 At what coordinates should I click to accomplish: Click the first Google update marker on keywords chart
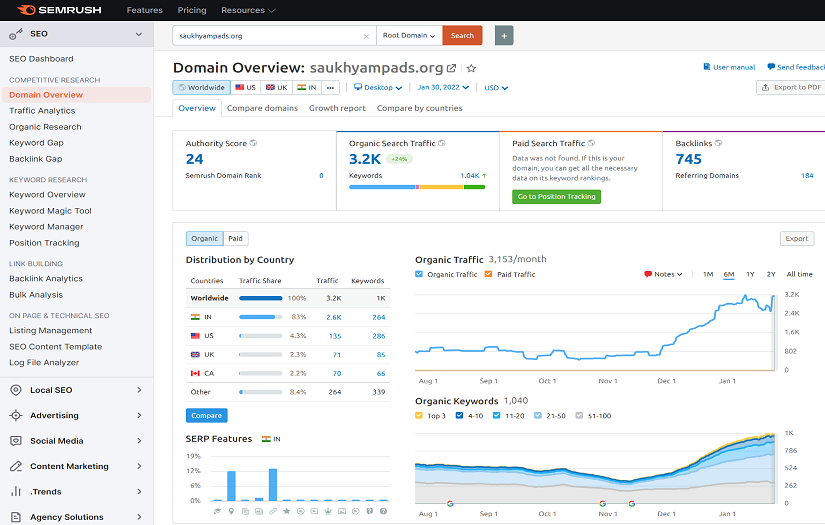[x=450, y=503]
